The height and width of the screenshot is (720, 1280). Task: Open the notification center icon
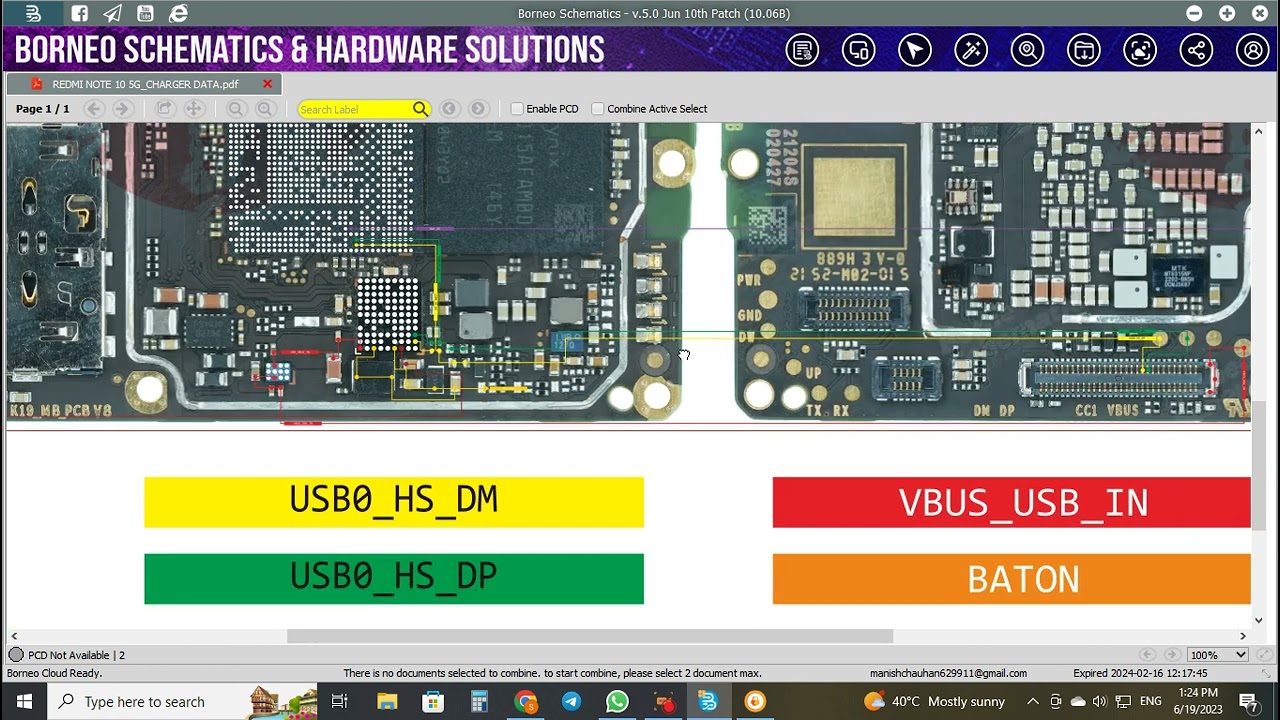[x=1249, y=702]
